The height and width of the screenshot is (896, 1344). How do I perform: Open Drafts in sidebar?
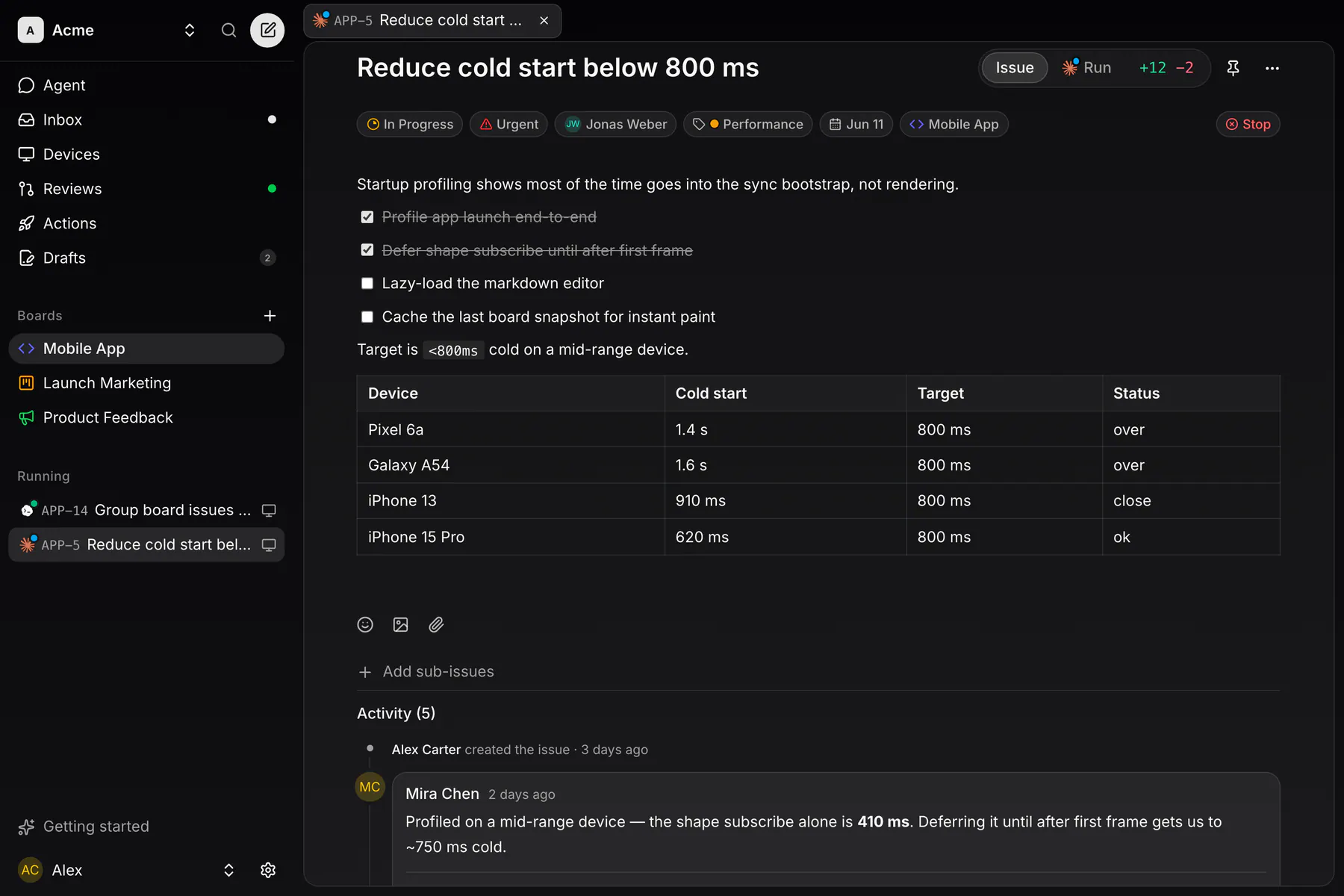tap(146, 258)
